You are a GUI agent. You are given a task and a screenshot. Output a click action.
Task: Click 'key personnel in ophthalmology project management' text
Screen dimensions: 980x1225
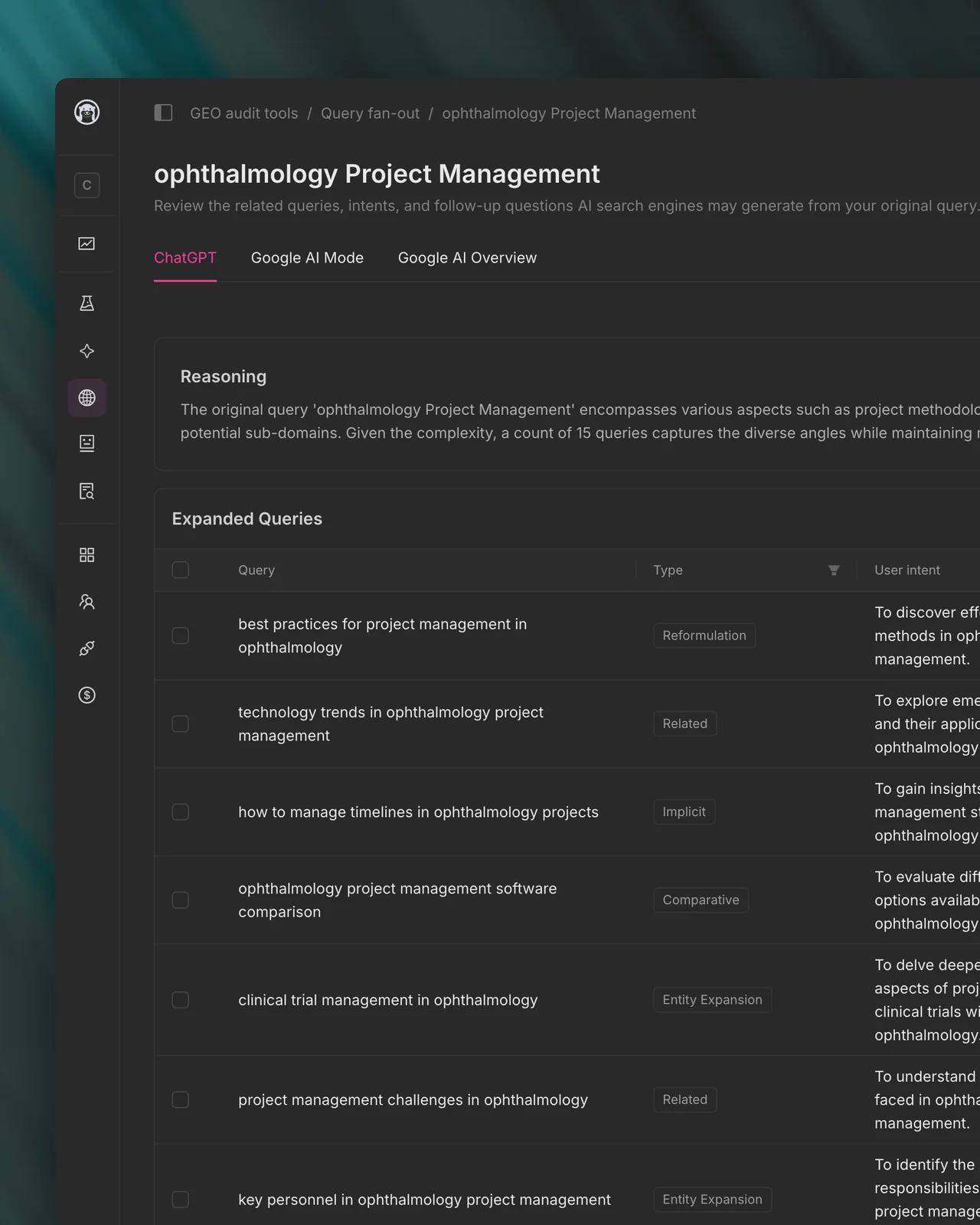424,1200
